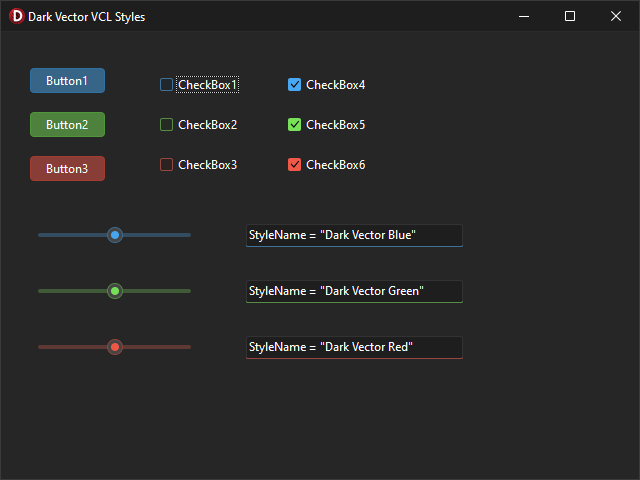Viewport: 640px width, 480px height.
Task: Click the blue slider thumb
Action: [x=115, y=235]
